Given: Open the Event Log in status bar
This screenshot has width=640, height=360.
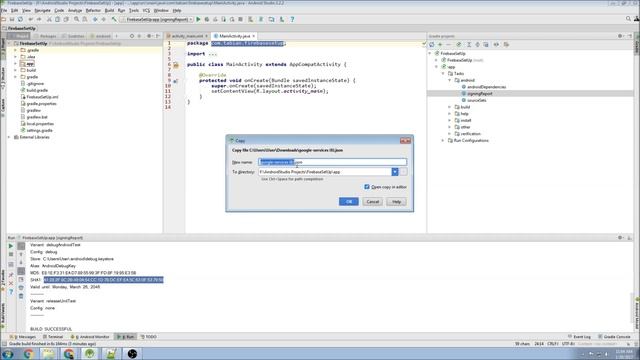Looking at the screenshot, I should pos(579,337).
